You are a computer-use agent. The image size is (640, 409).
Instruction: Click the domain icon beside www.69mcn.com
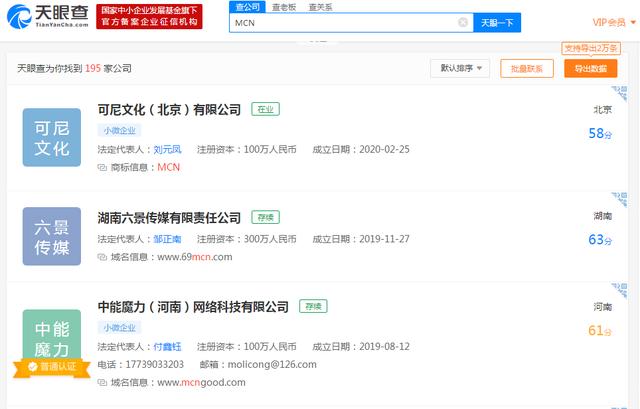[102, 257]
